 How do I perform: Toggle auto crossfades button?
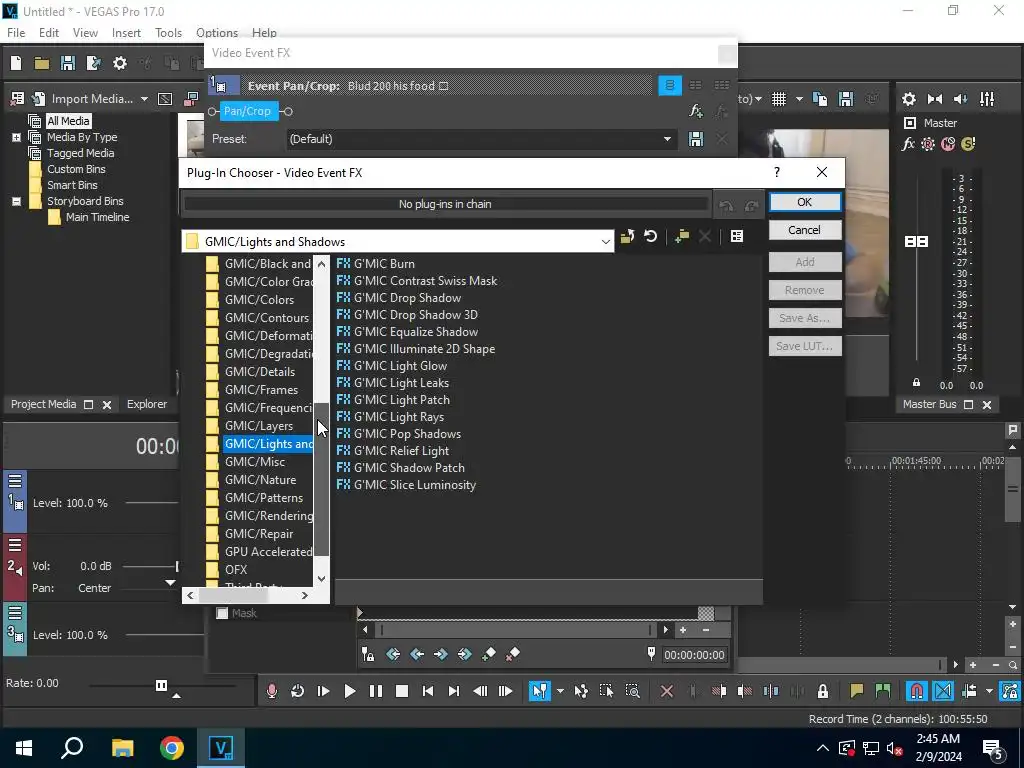[943, 691]
